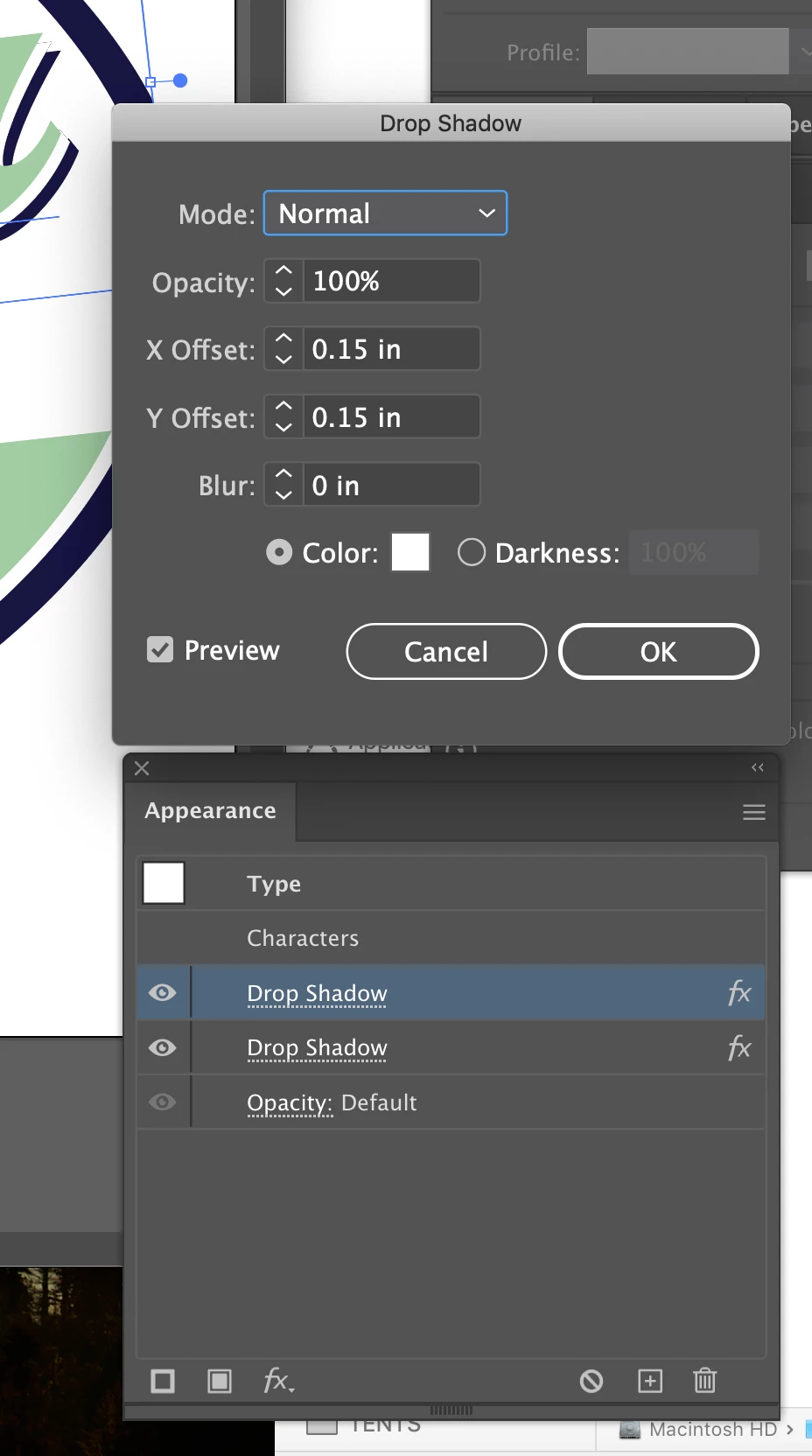Viewport: 812px width, 1456px height.
Task: Select the Darkness radio button
Action: 472,552
